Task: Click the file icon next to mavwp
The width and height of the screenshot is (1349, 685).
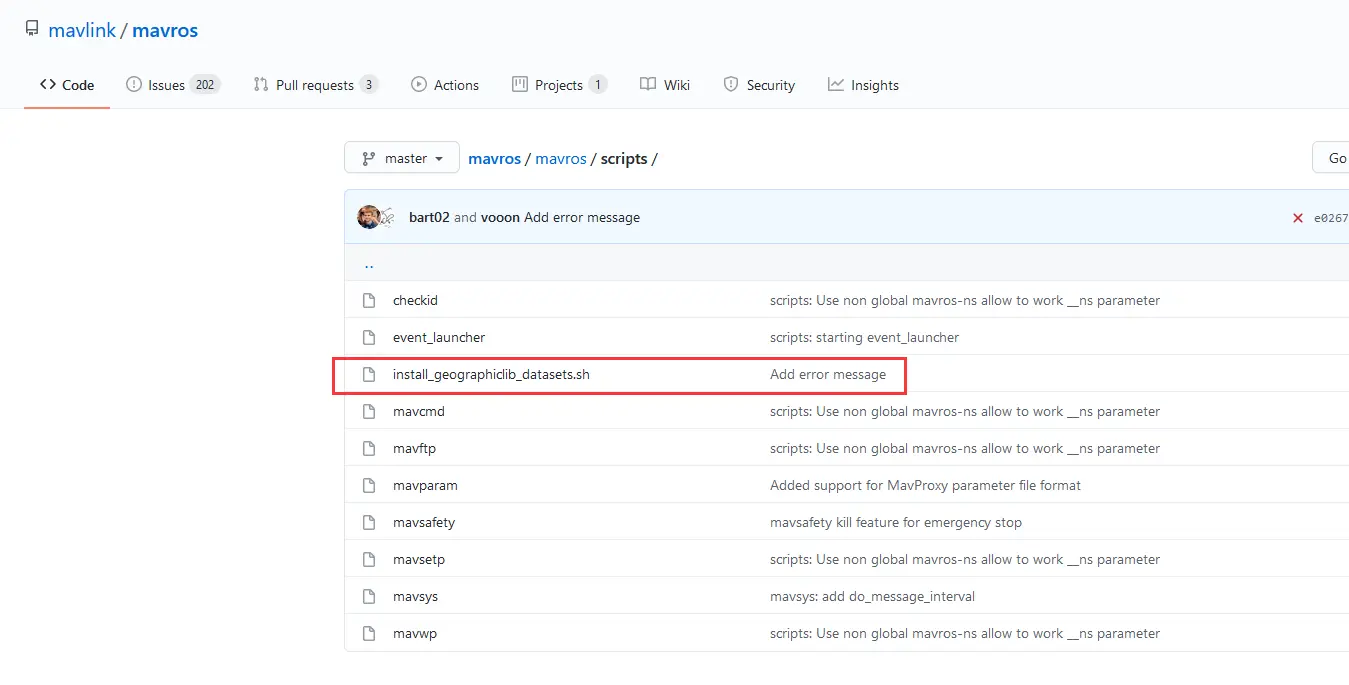Action: [369, 633]
